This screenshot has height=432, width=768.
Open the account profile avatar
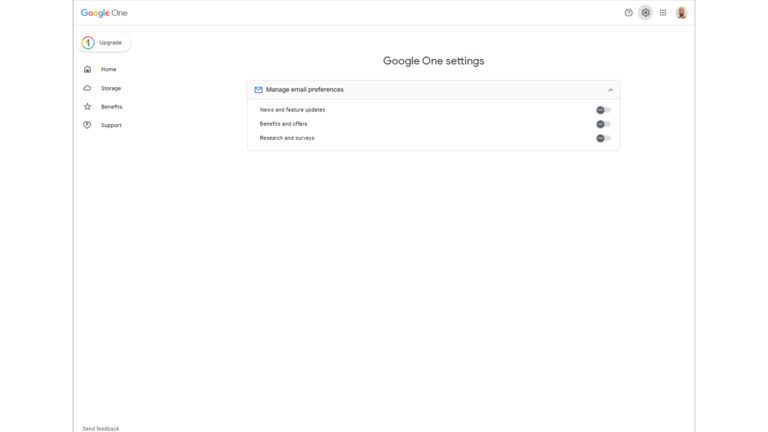click(x=681, y=13)
